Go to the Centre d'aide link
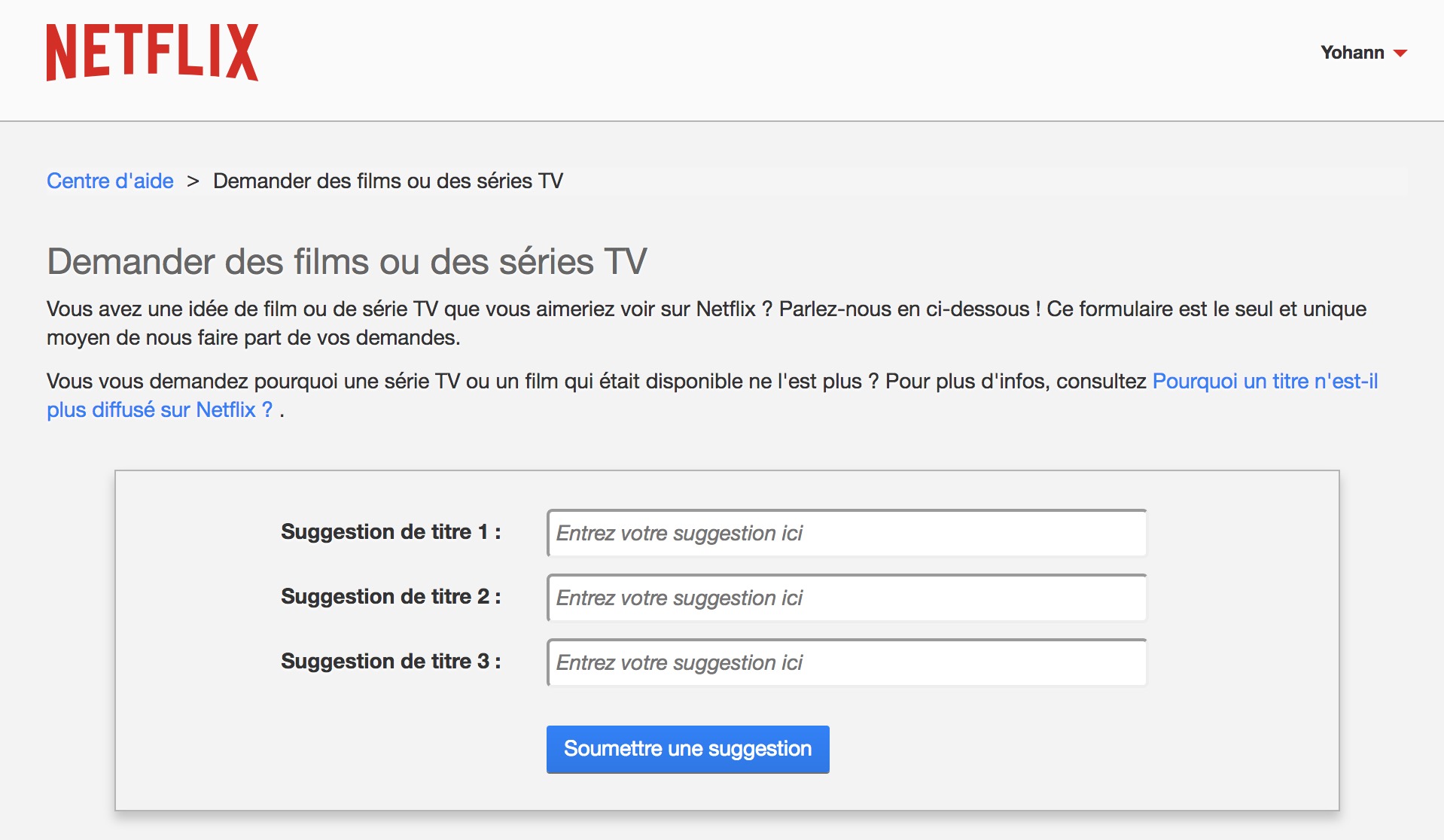The width and height of the screenshot is (1444, 840). click(x=110, y=181)
